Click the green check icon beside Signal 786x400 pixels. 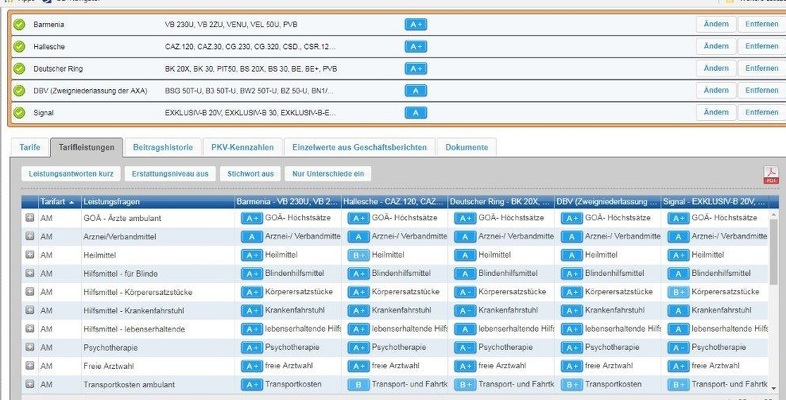(x=19, y=113)
